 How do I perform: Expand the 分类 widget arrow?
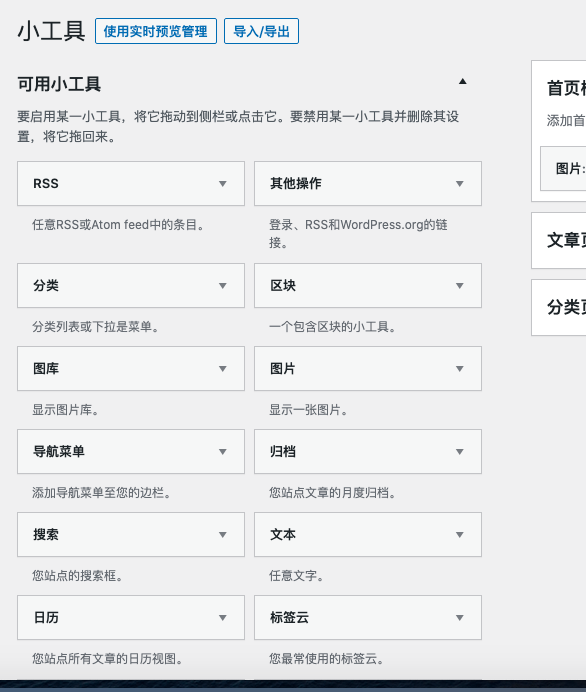click(x=223, y=286)
